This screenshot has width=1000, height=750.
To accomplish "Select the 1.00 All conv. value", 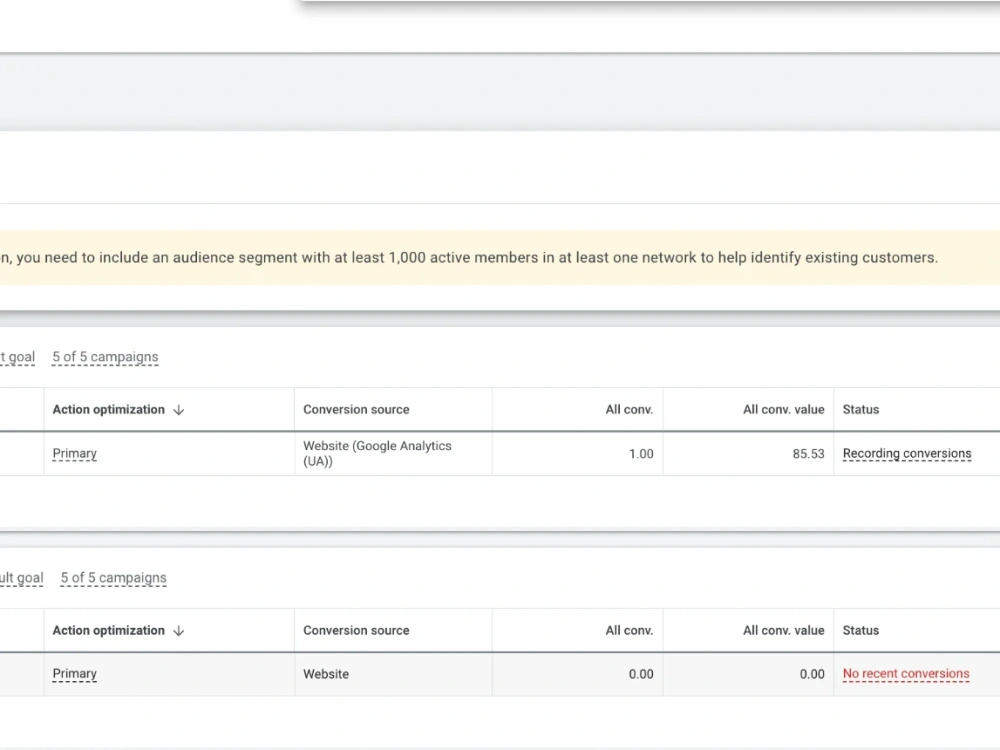I will coord(641,454).
